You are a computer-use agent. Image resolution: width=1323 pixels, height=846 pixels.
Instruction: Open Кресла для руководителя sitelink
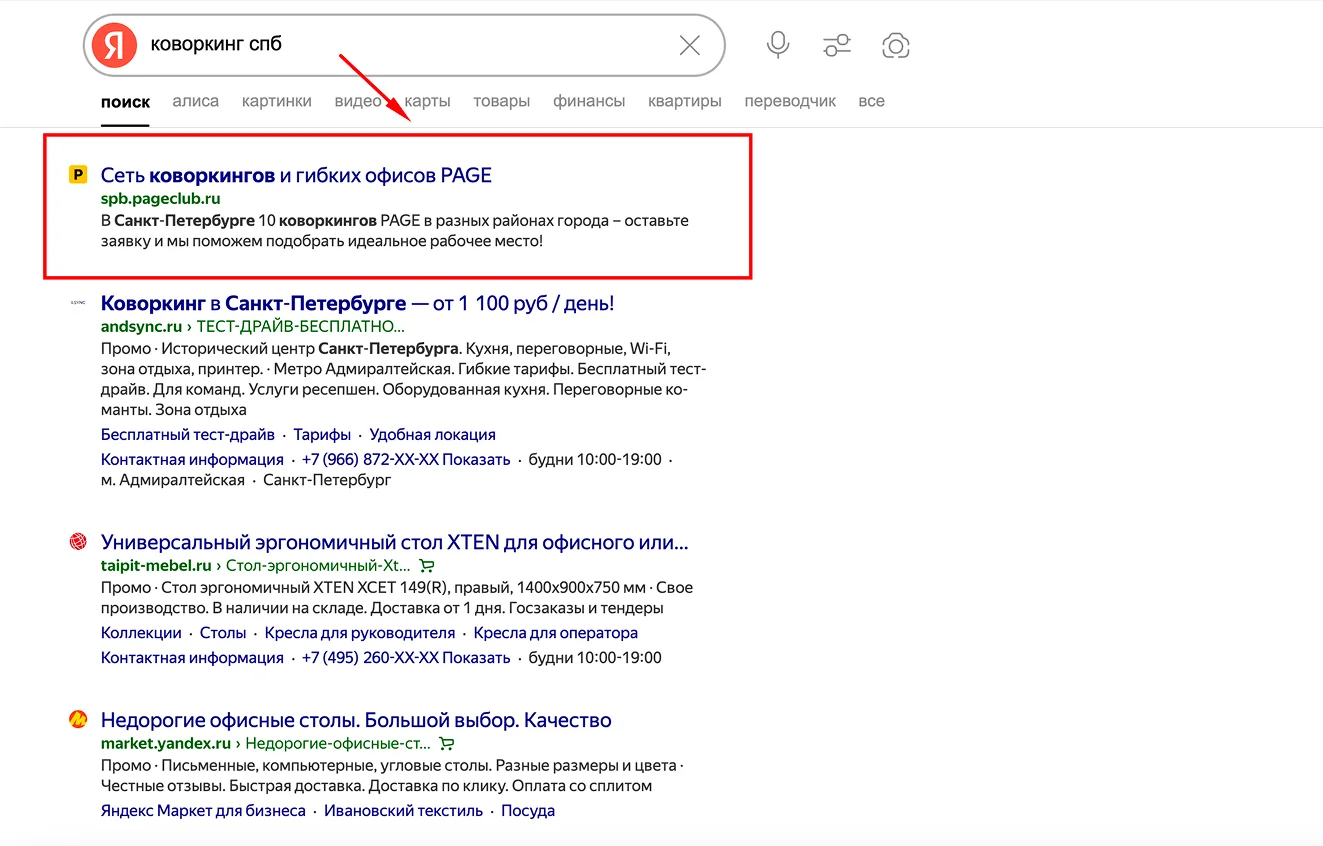(360, 633)
